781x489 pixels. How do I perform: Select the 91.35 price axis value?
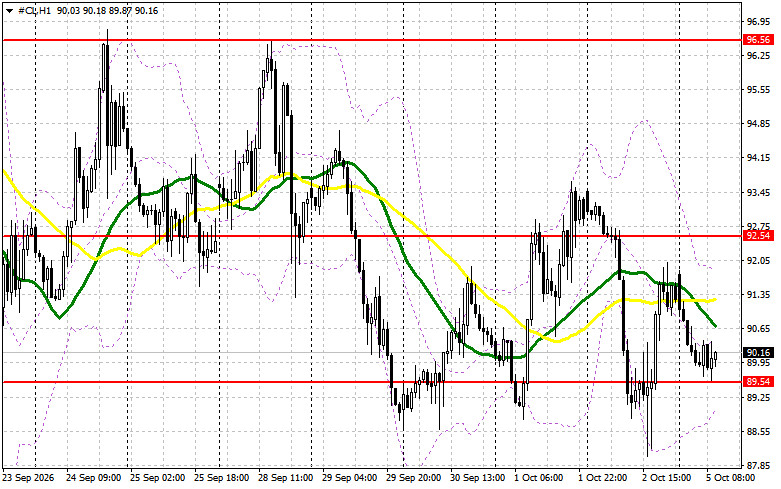[758, 295]
